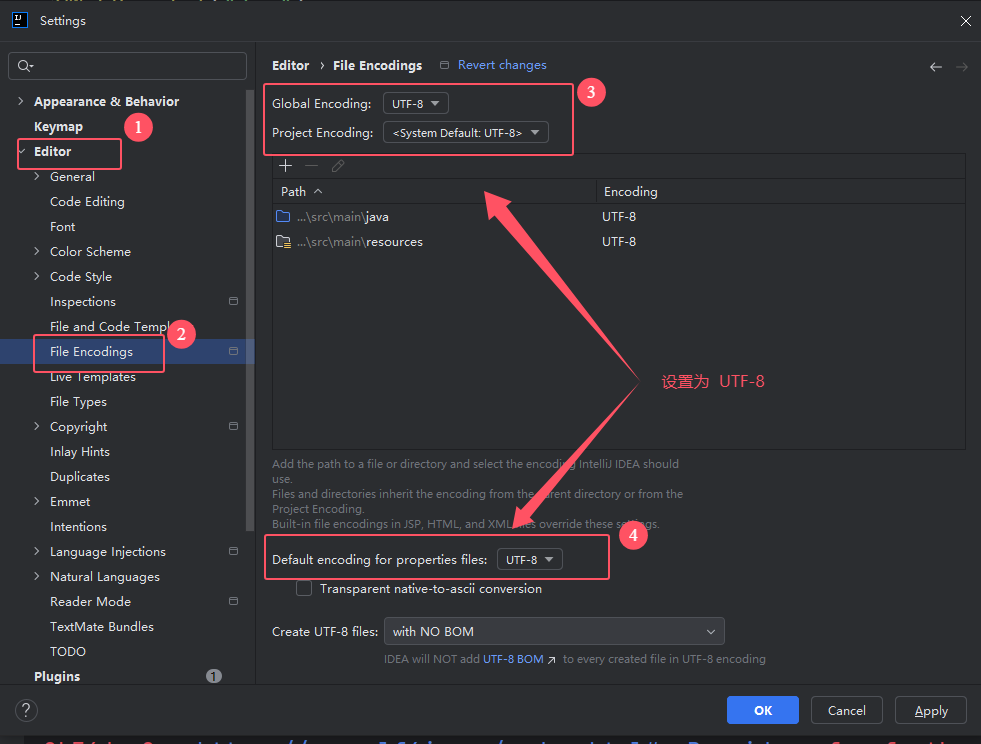
Task: Expand the Copyright node
Action: (37, 426)
